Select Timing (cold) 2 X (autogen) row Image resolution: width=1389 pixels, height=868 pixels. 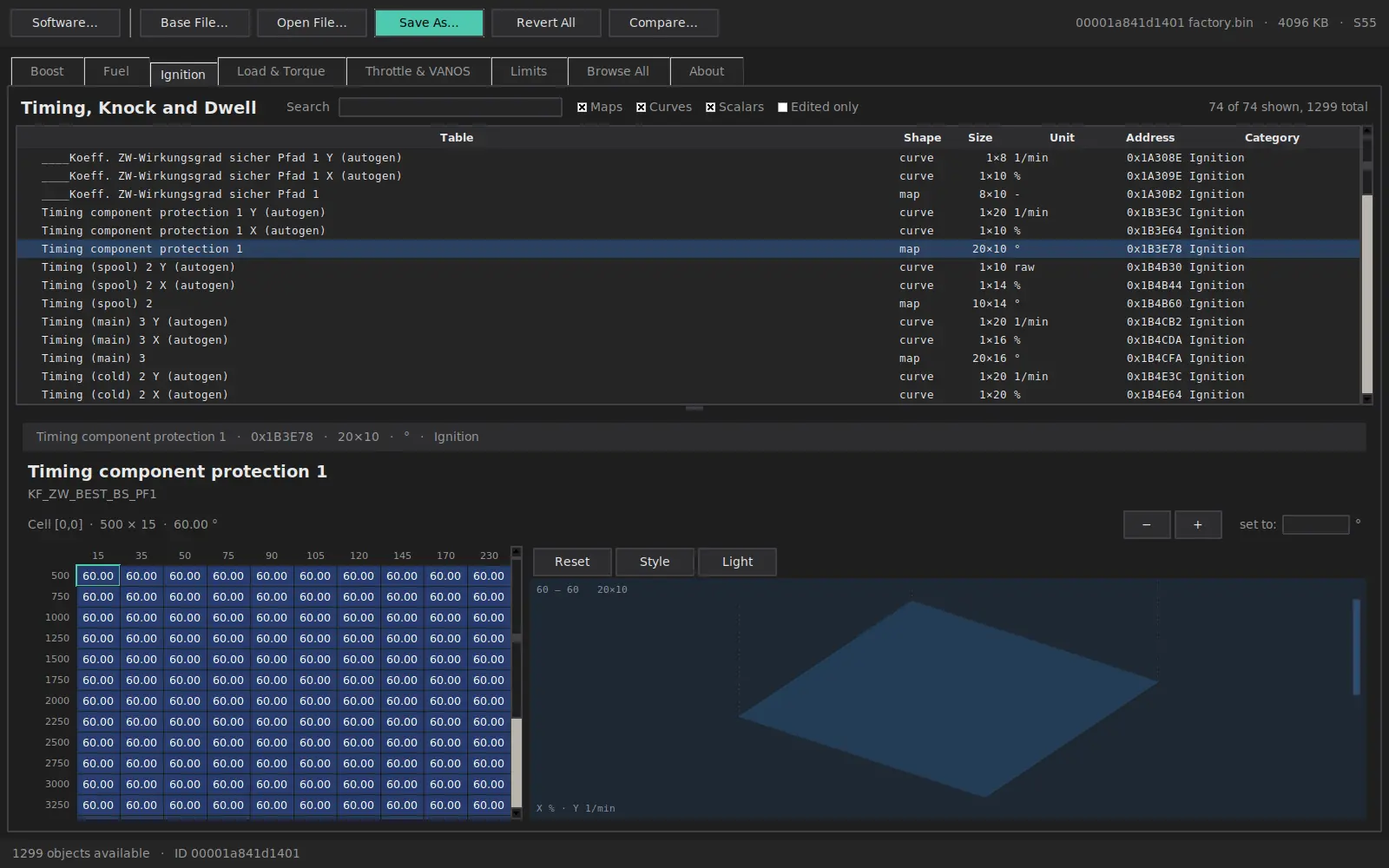coord(688,395)
